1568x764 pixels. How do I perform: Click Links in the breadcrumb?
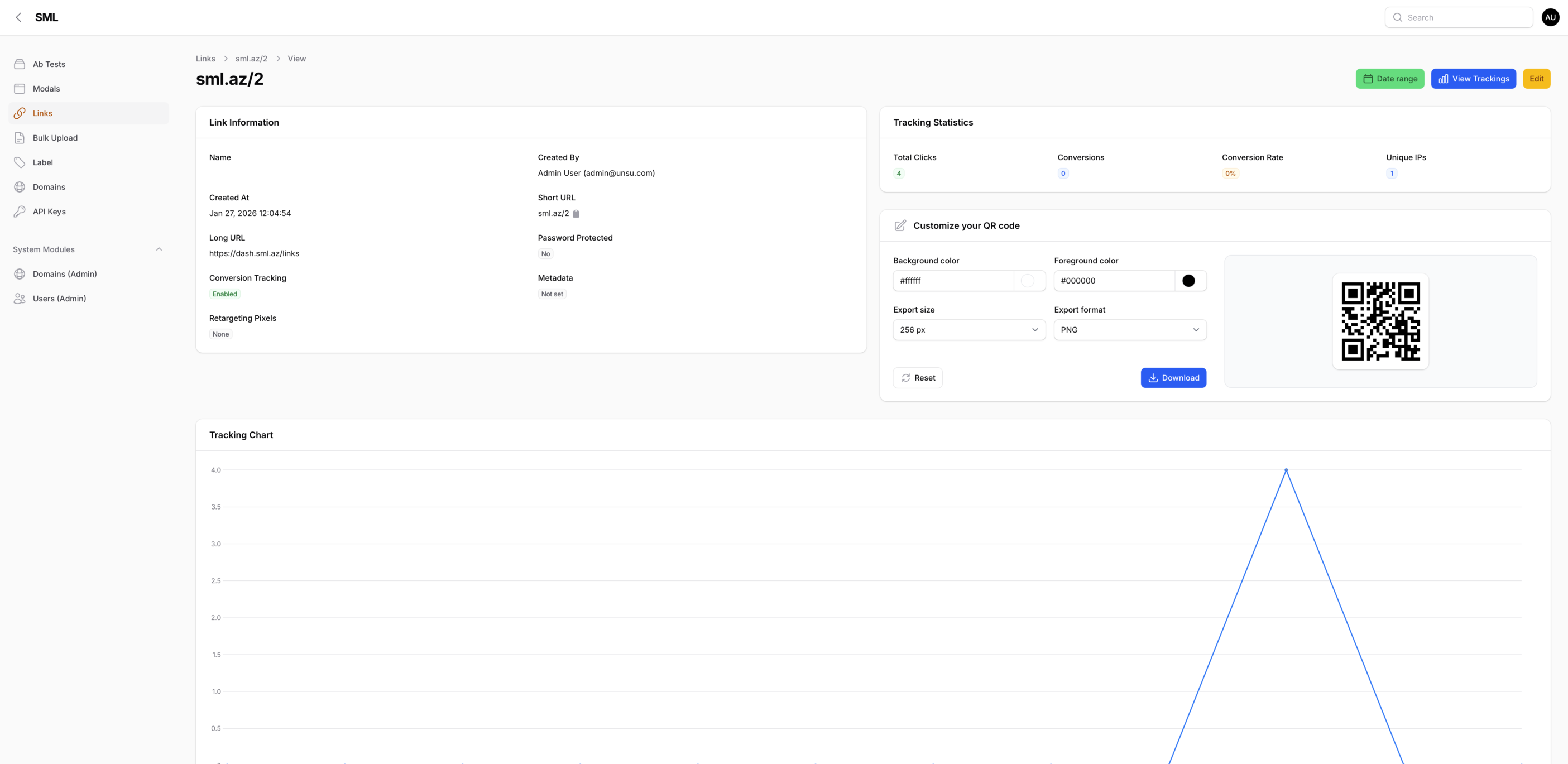coord(205,59)
